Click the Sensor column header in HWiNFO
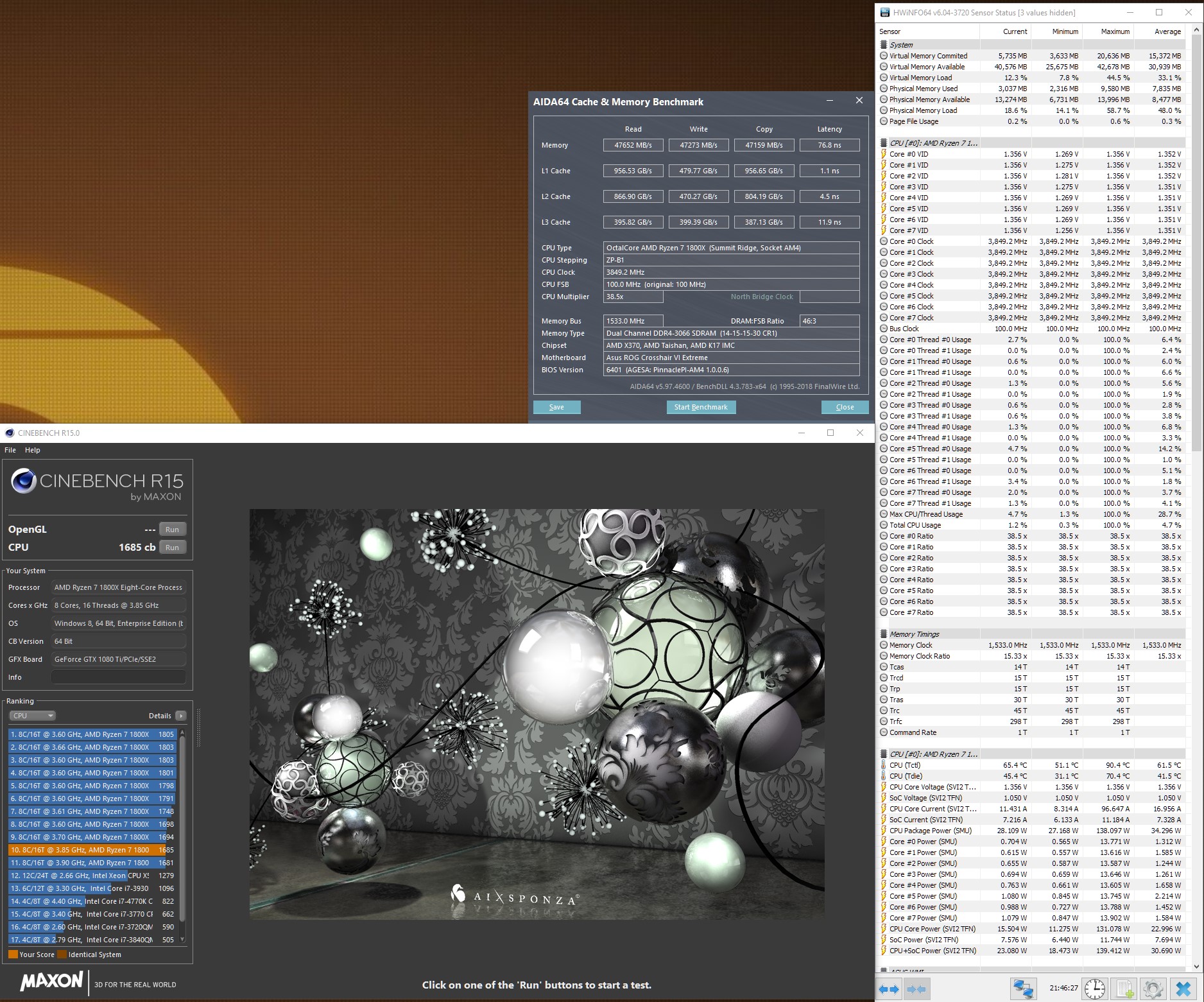The width and height of the screenshot is (1204, 1002). pos(928,31)
